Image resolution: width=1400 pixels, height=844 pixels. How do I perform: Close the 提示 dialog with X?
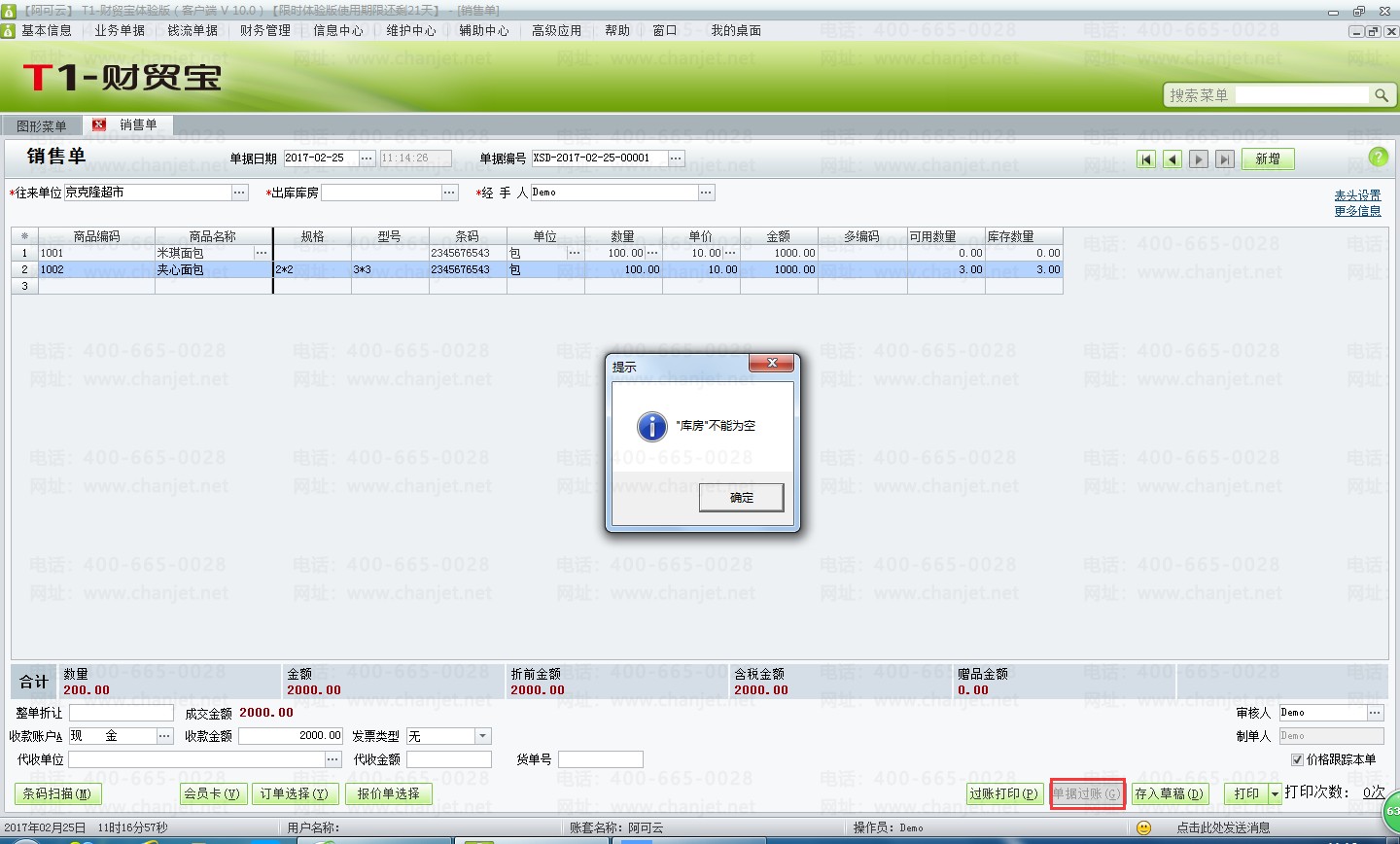click(x=772, y=363)
